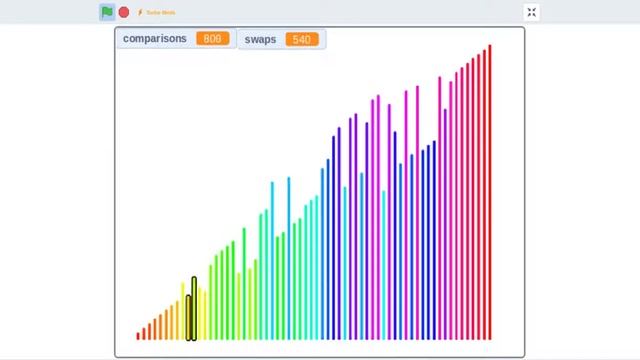Click the Turbo Mode indicator label
Image resolution: width=640 pixels, height=360 pixels.
click(x=157, y=13)
